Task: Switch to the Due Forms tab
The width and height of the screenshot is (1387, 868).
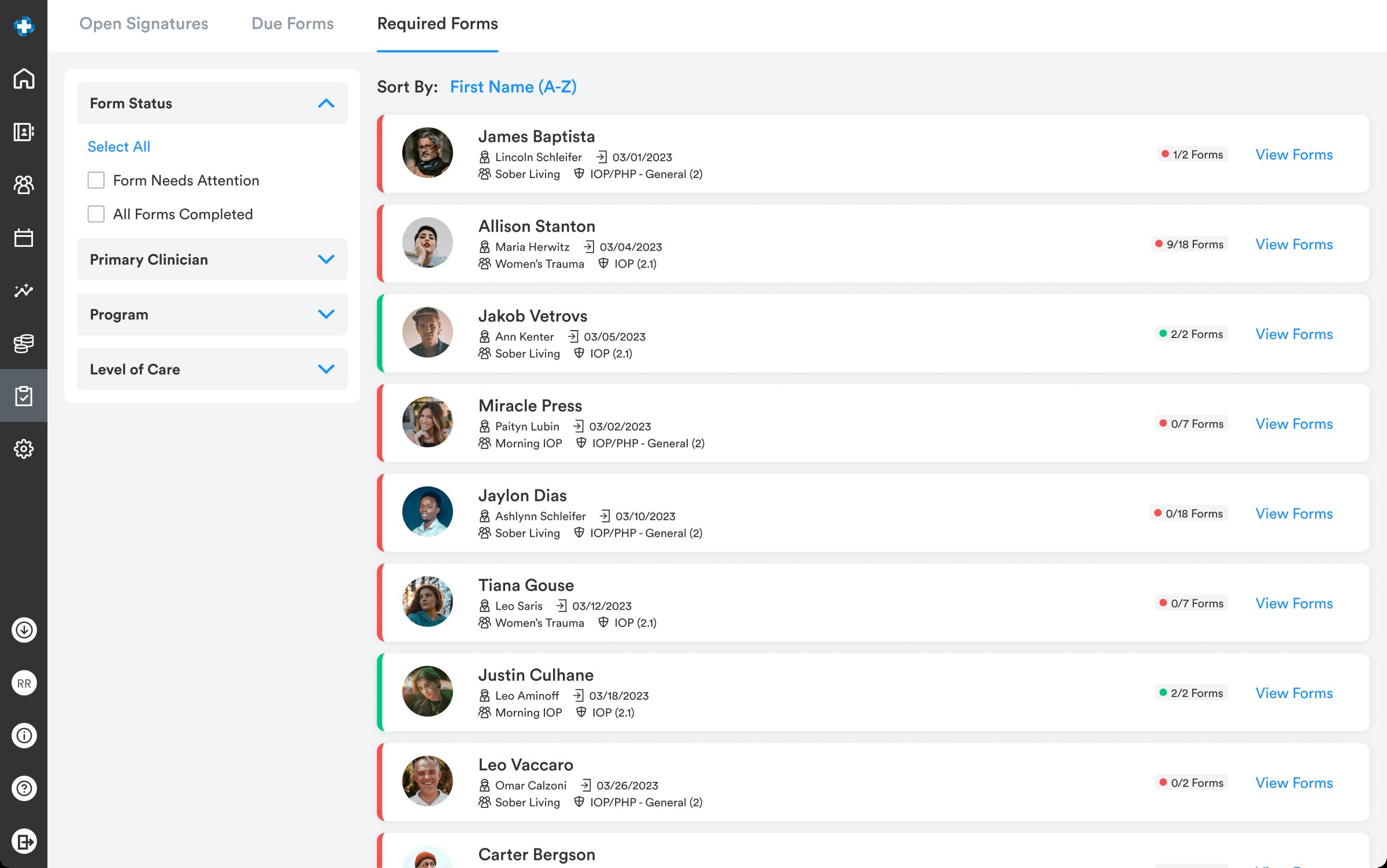Action: pos(292,24)
